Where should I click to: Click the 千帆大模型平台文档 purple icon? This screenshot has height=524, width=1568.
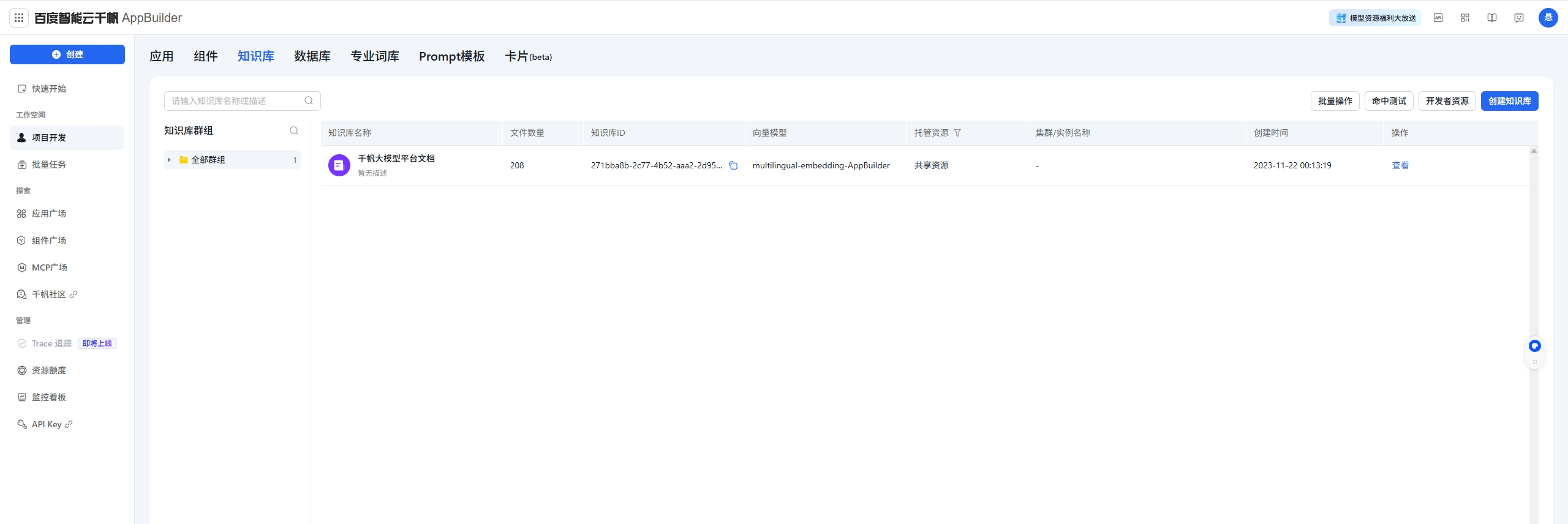(x=339, y=165)
